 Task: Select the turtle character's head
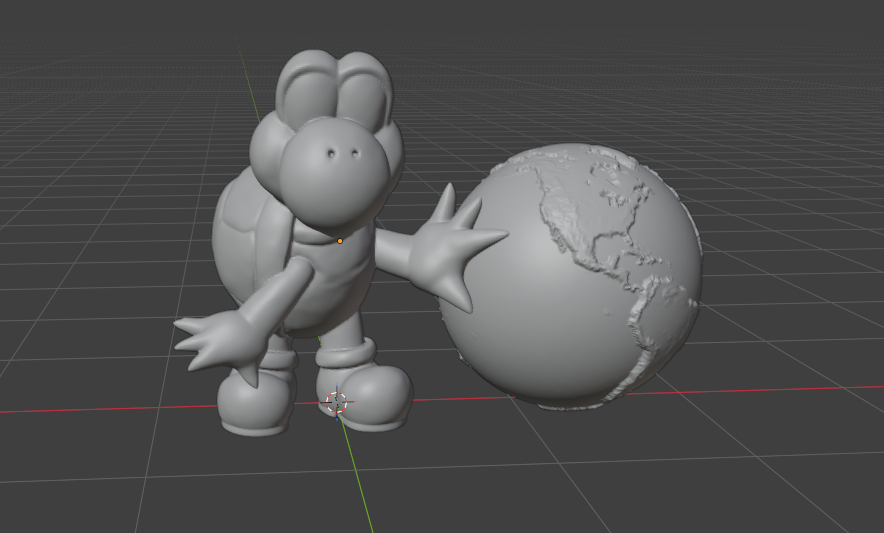point(327,141)
